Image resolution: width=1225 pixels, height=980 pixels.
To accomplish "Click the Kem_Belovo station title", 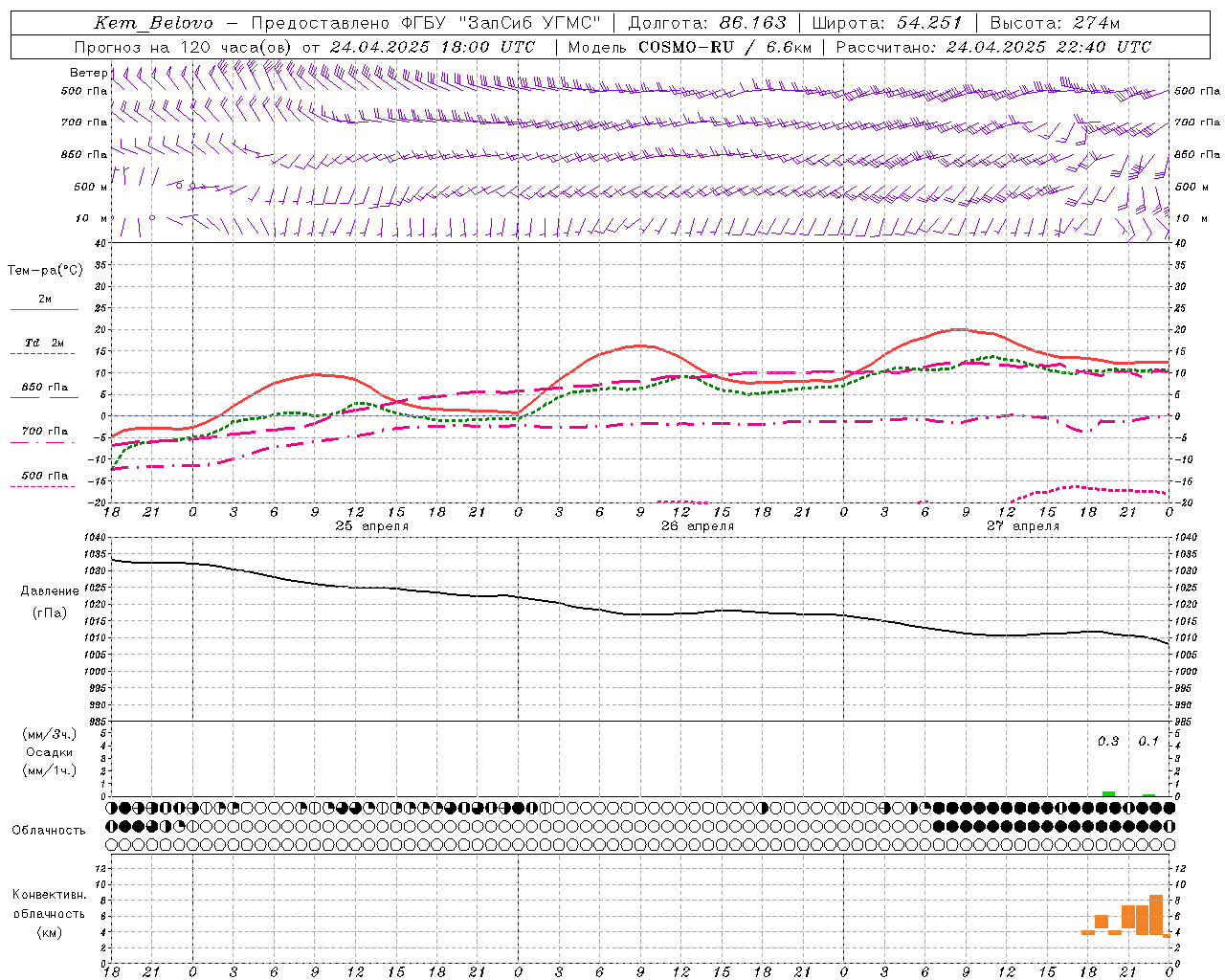I will tap(153, 23).
